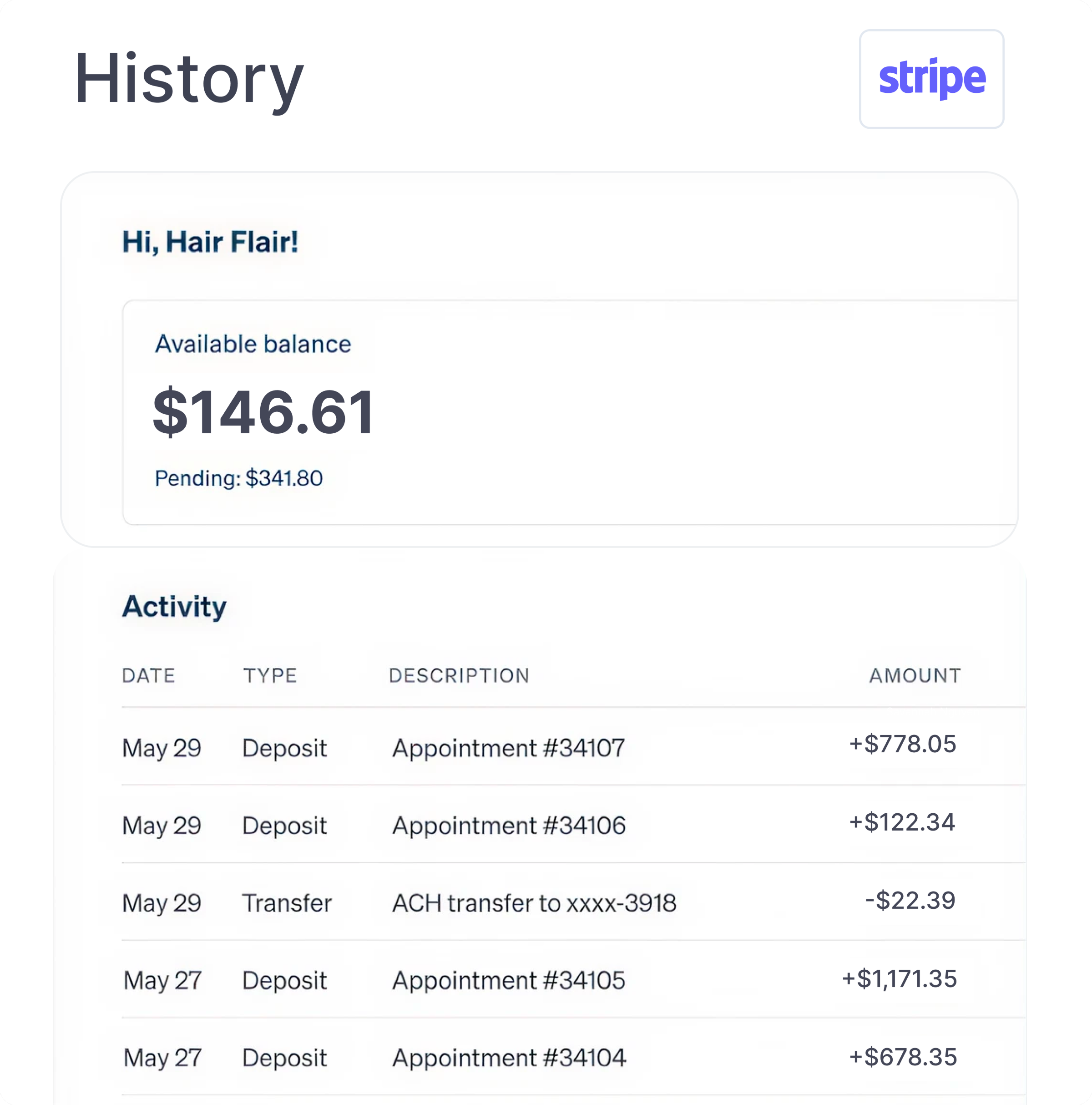Click the History page title

[x=189, y=80]
